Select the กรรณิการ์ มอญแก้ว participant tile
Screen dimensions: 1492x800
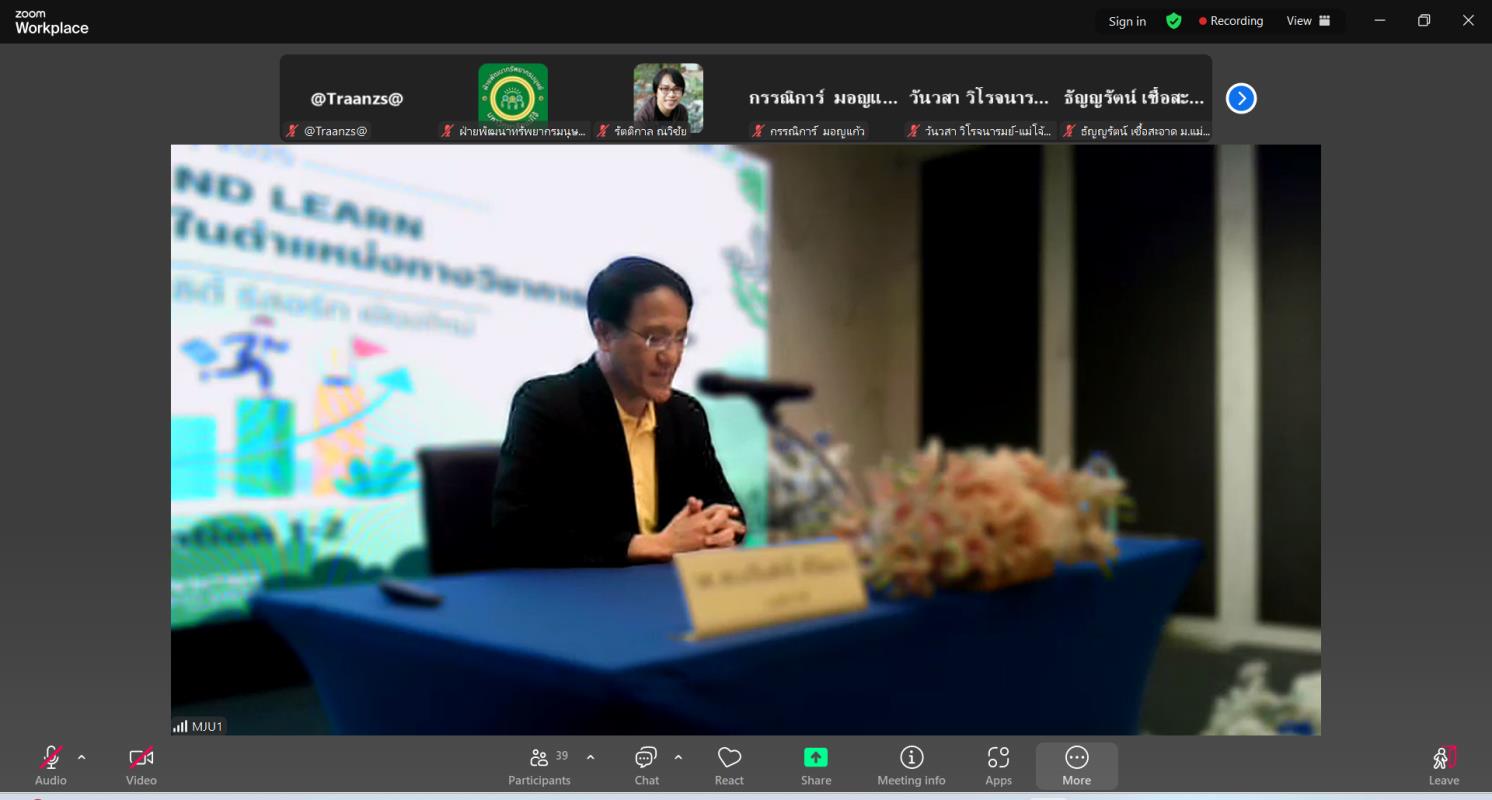(823, 99)
